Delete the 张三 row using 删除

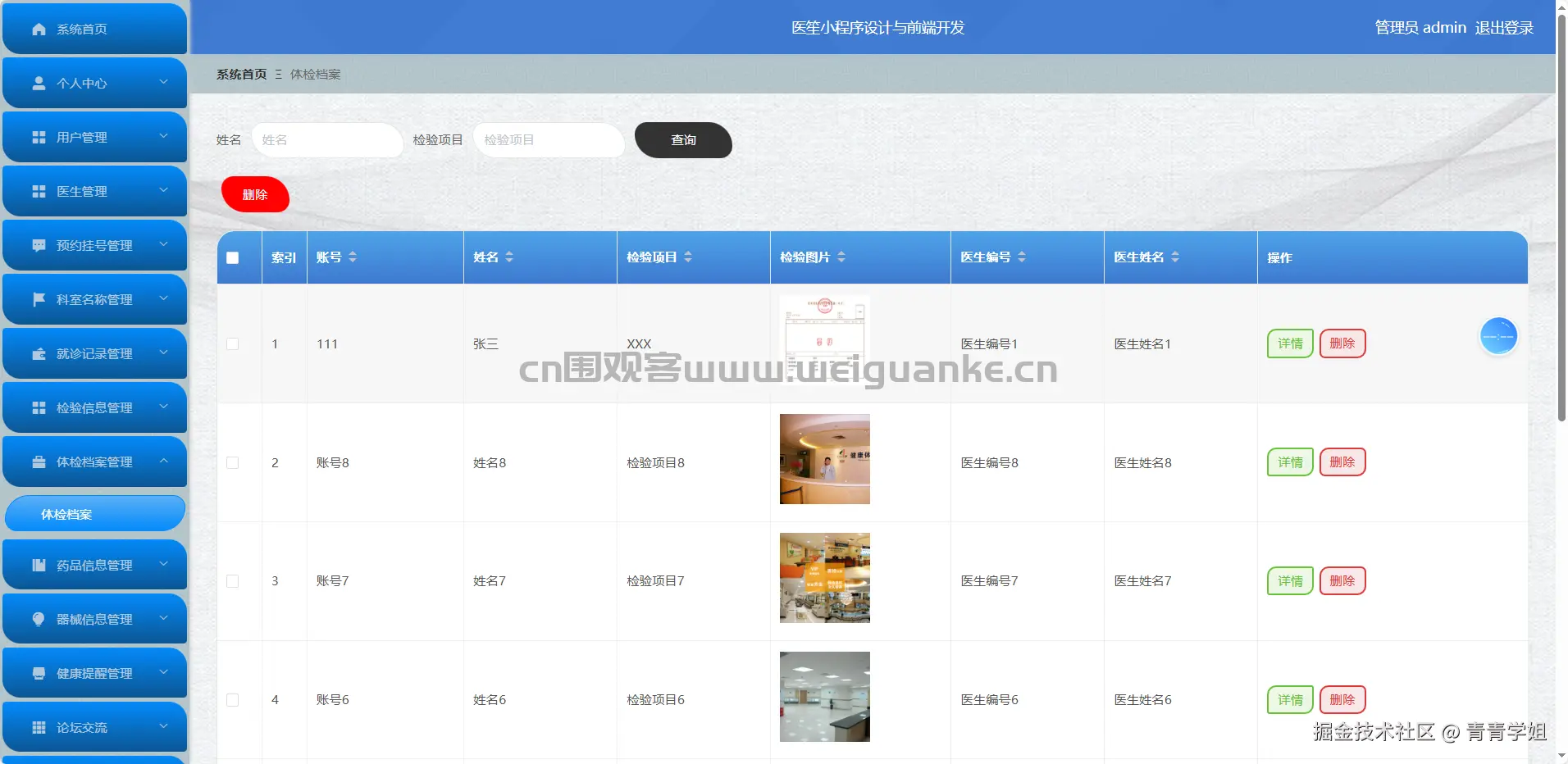point(1342,343)
